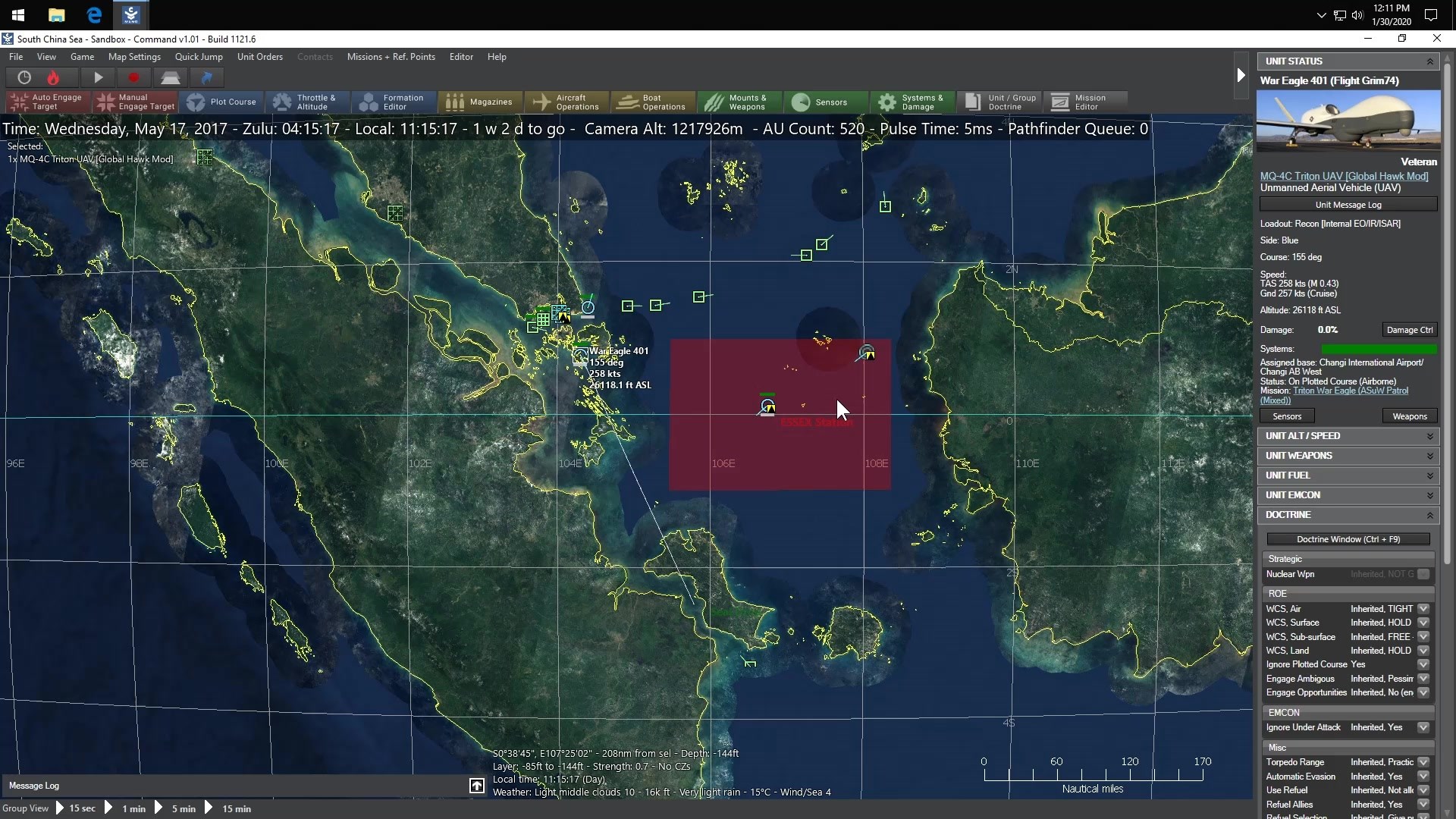Open Torpedo Range dropdown
The height and width of the screenshot is (819, 1456).
1423,762
